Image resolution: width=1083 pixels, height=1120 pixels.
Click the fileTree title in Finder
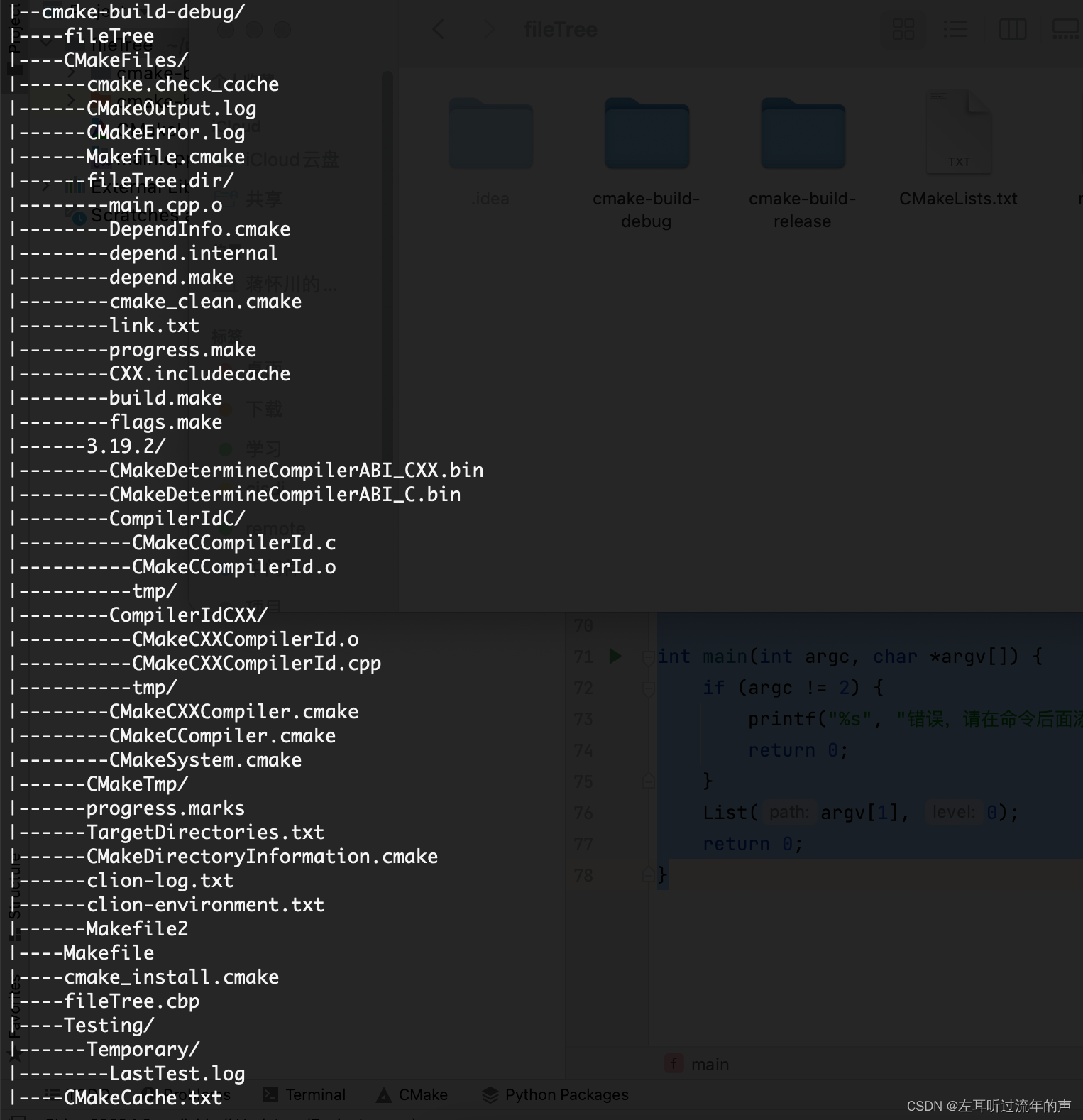pos(560,30)
